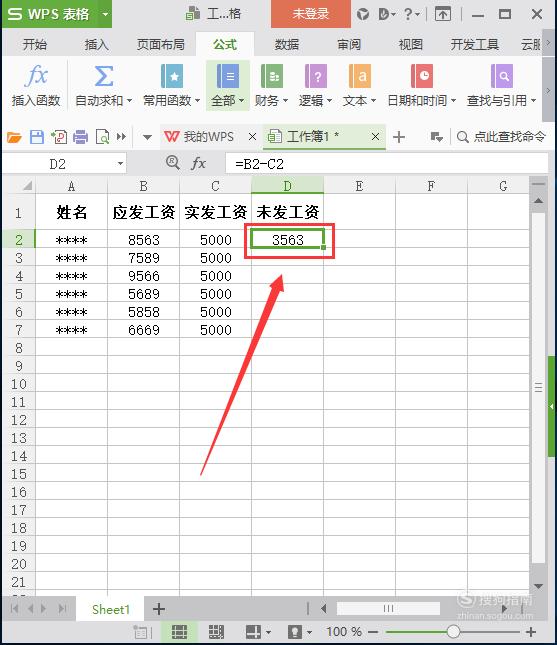Screen dimensions: 557x645
Task: Toggle the reading mode crosshair icon
Action: pos(253,631)
